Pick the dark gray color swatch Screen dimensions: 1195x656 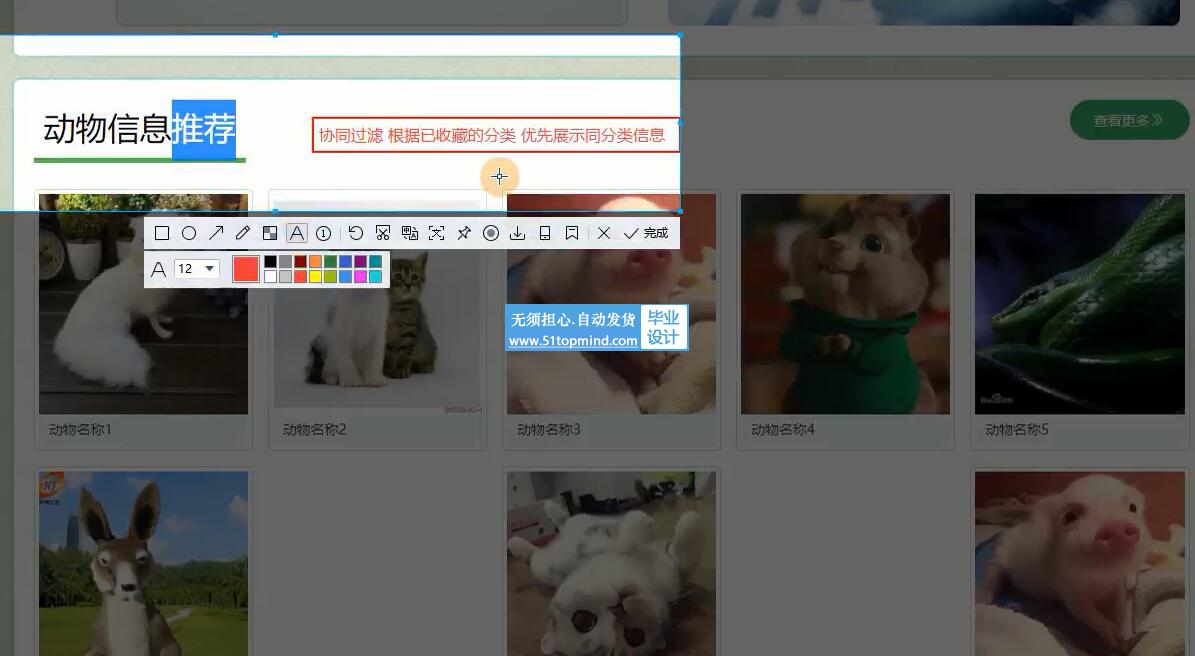285,261
